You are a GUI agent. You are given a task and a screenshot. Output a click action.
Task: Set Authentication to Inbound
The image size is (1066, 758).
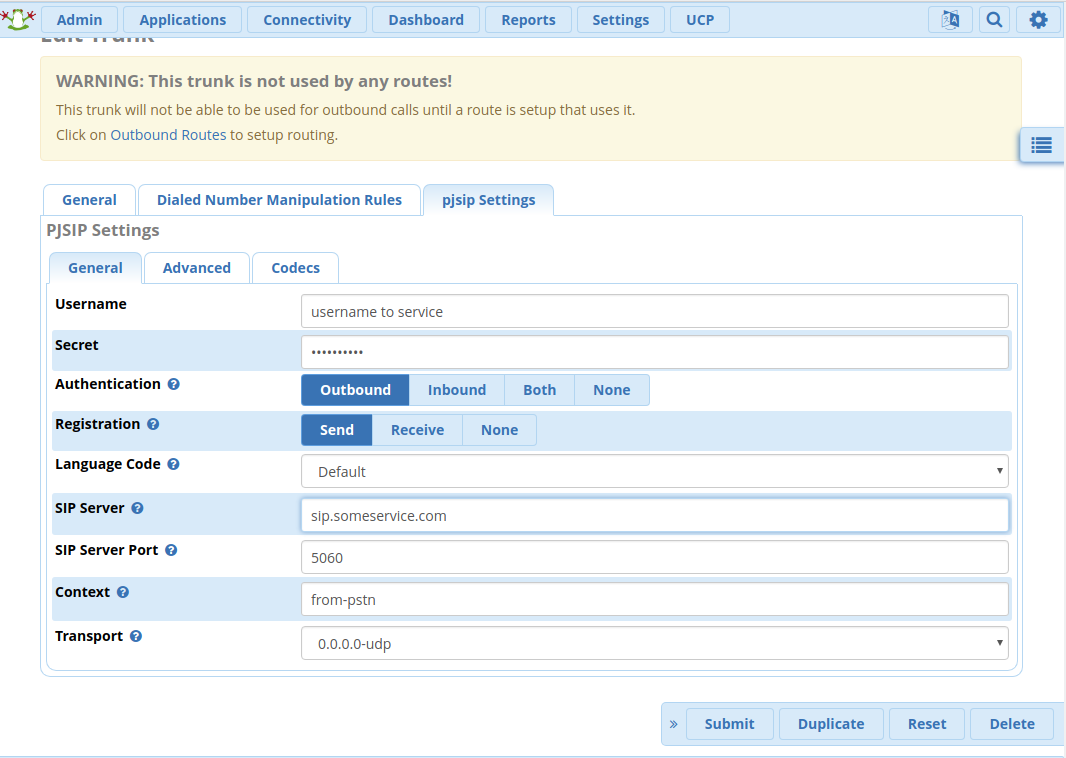456,390
